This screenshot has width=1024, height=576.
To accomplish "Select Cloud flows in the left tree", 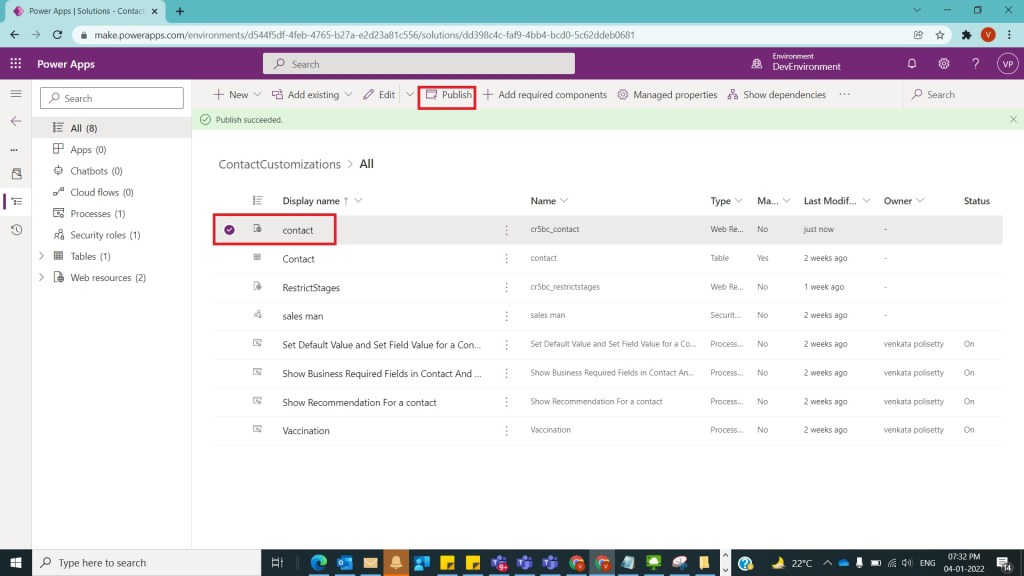I will coord(101,192).
